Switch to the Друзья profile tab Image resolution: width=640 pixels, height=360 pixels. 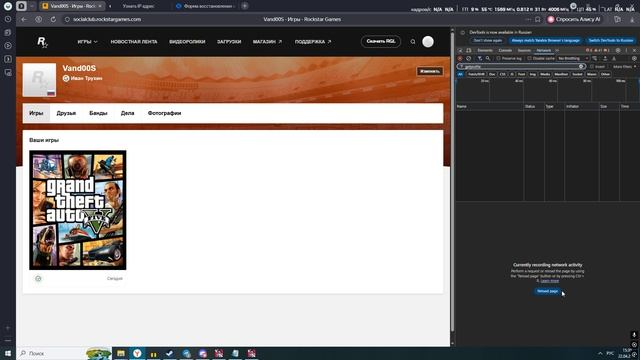point(66,113)
